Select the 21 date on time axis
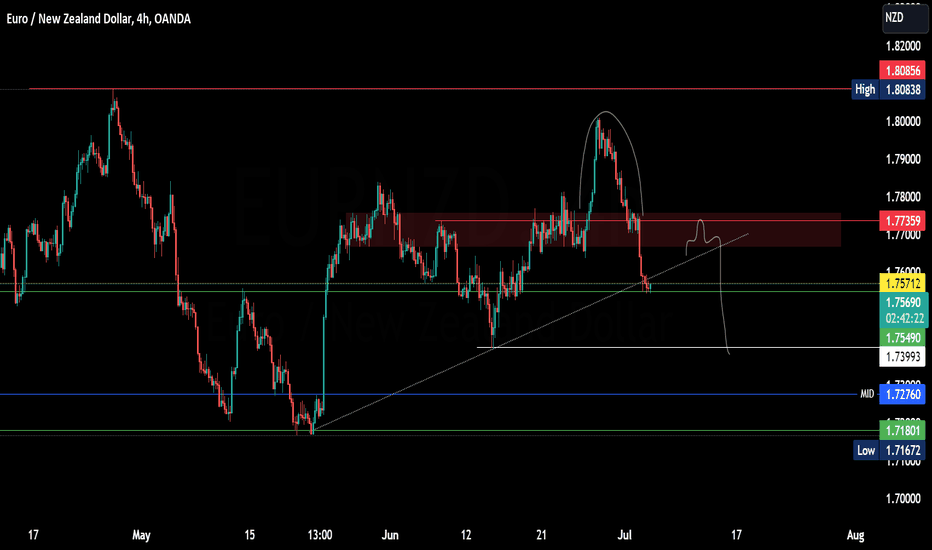This screenshot has height=550, width=932. (541, 535)
